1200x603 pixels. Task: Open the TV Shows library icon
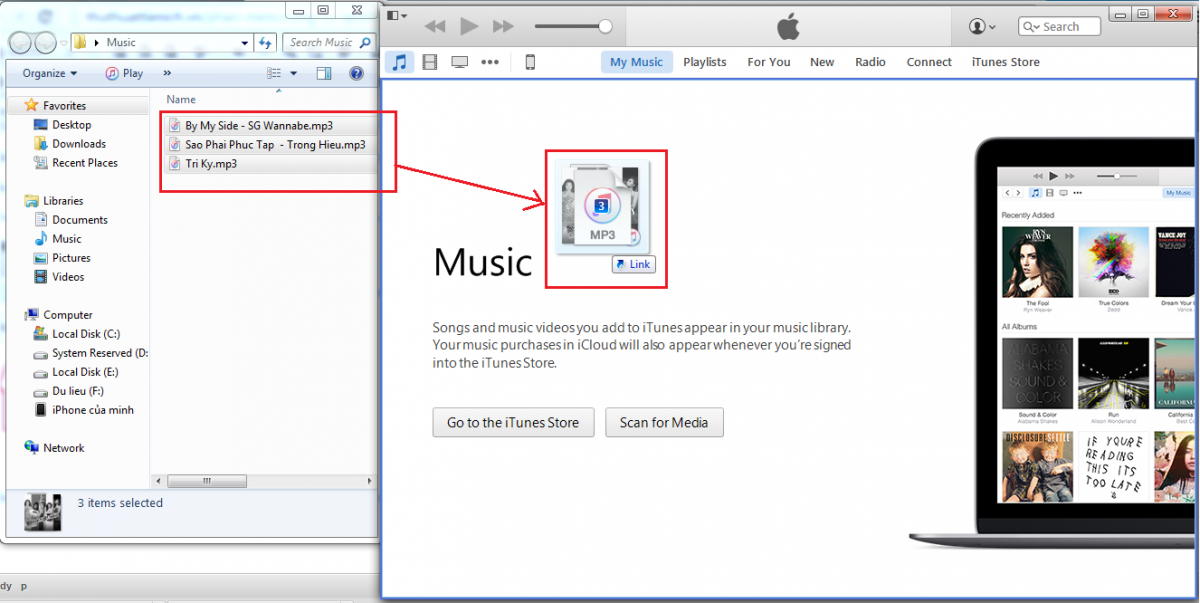460,62
